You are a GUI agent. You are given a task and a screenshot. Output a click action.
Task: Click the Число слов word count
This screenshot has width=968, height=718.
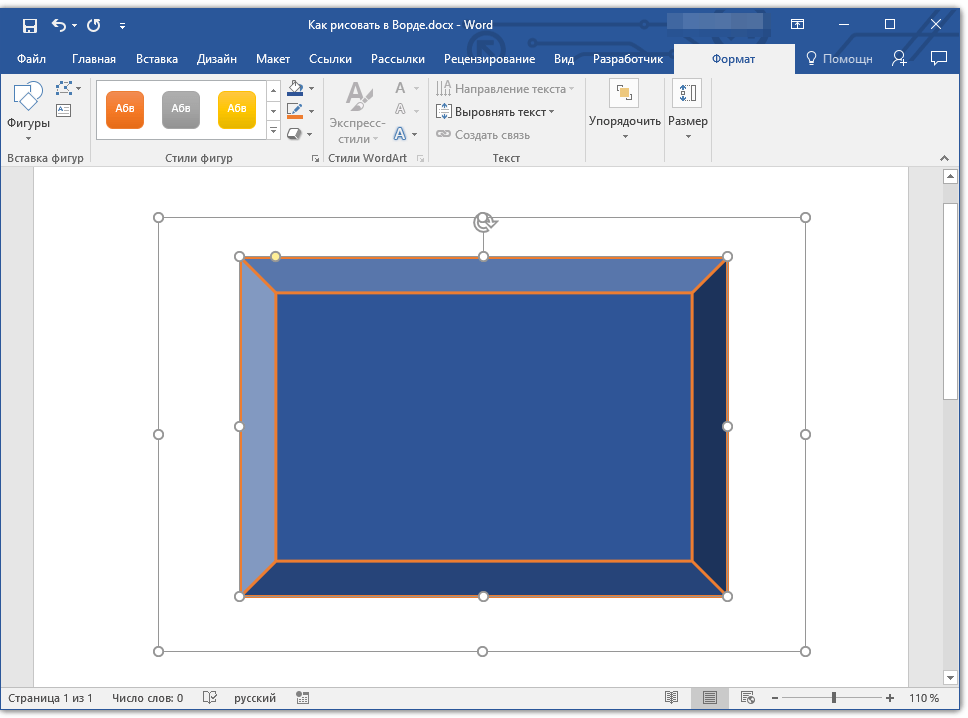[147, 698]
